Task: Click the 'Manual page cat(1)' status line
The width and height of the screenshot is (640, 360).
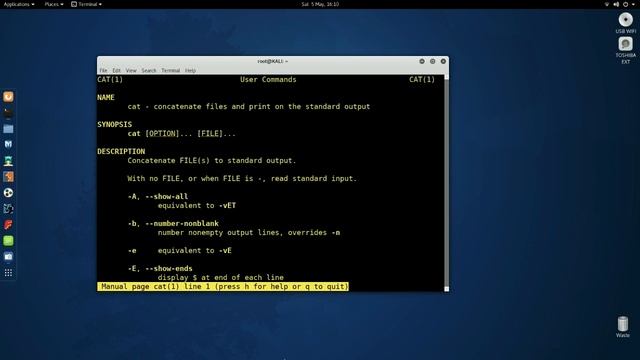Action: click(x=223, y=287)
